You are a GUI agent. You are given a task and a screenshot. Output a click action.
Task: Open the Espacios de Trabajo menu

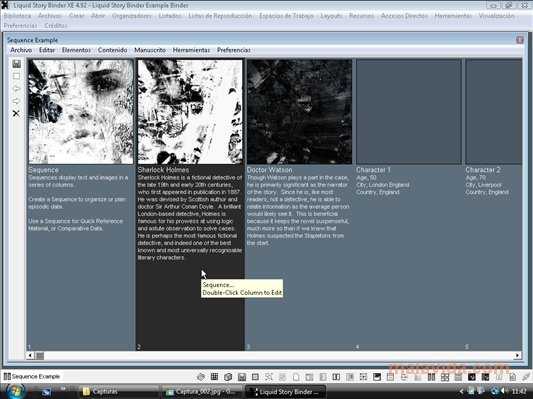click(x=286, y=16)
